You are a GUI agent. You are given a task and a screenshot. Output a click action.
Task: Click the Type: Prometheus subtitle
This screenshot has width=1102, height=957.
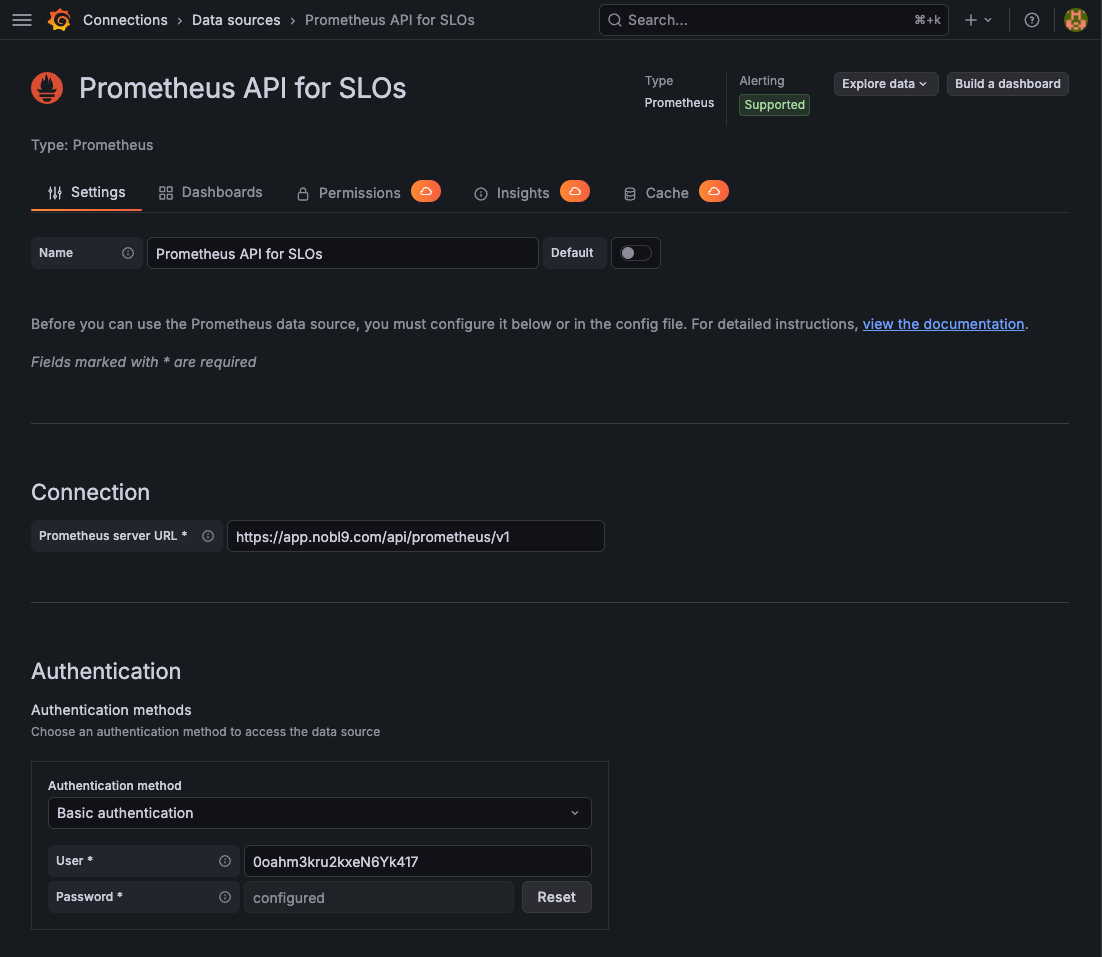click(92, 145)
